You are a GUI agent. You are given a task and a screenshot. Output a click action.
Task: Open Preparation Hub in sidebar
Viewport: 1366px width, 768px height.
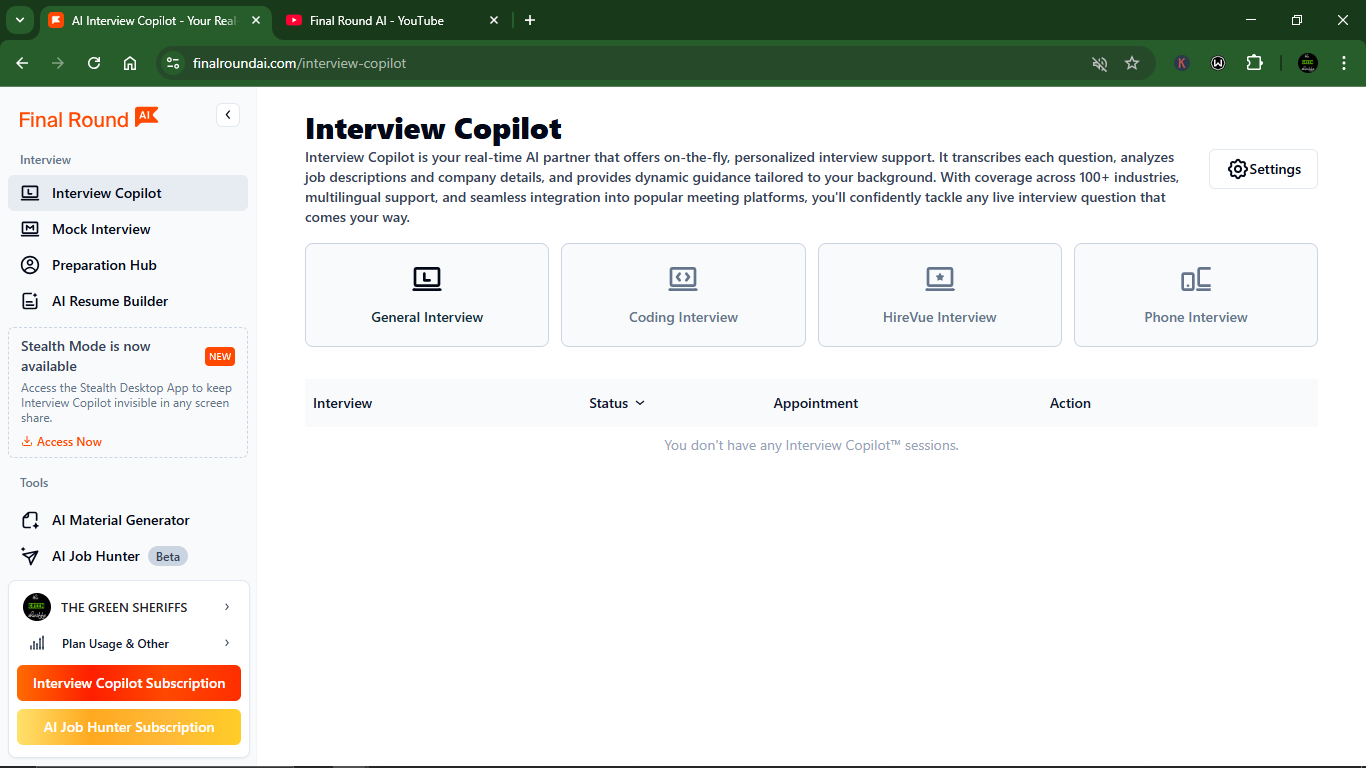(128, 265)
